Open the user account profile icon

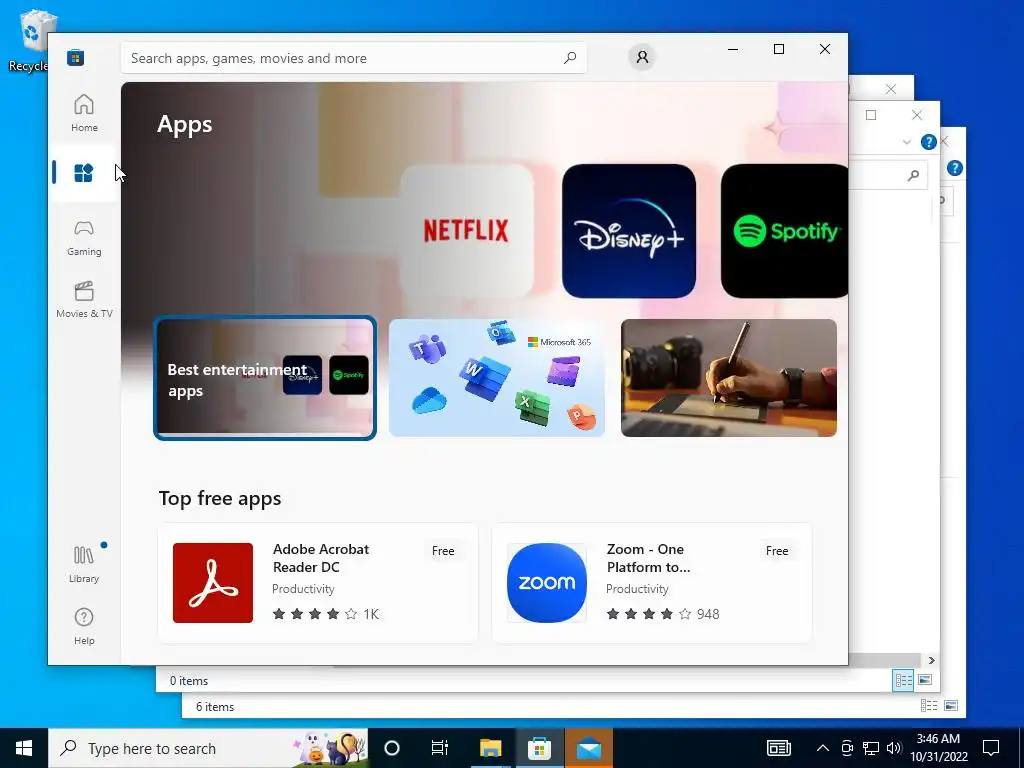pos(642,57)
